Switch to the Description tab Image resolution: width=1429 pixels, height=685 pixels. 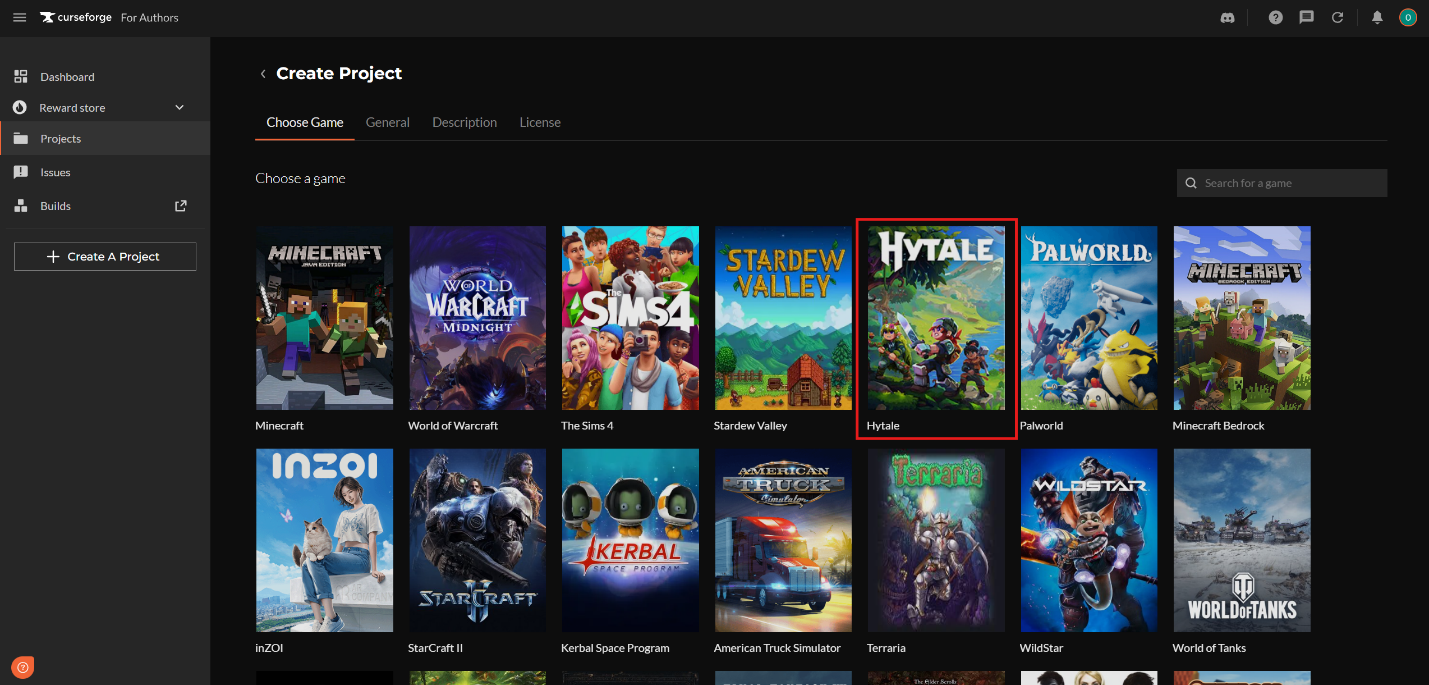[465, 122]
